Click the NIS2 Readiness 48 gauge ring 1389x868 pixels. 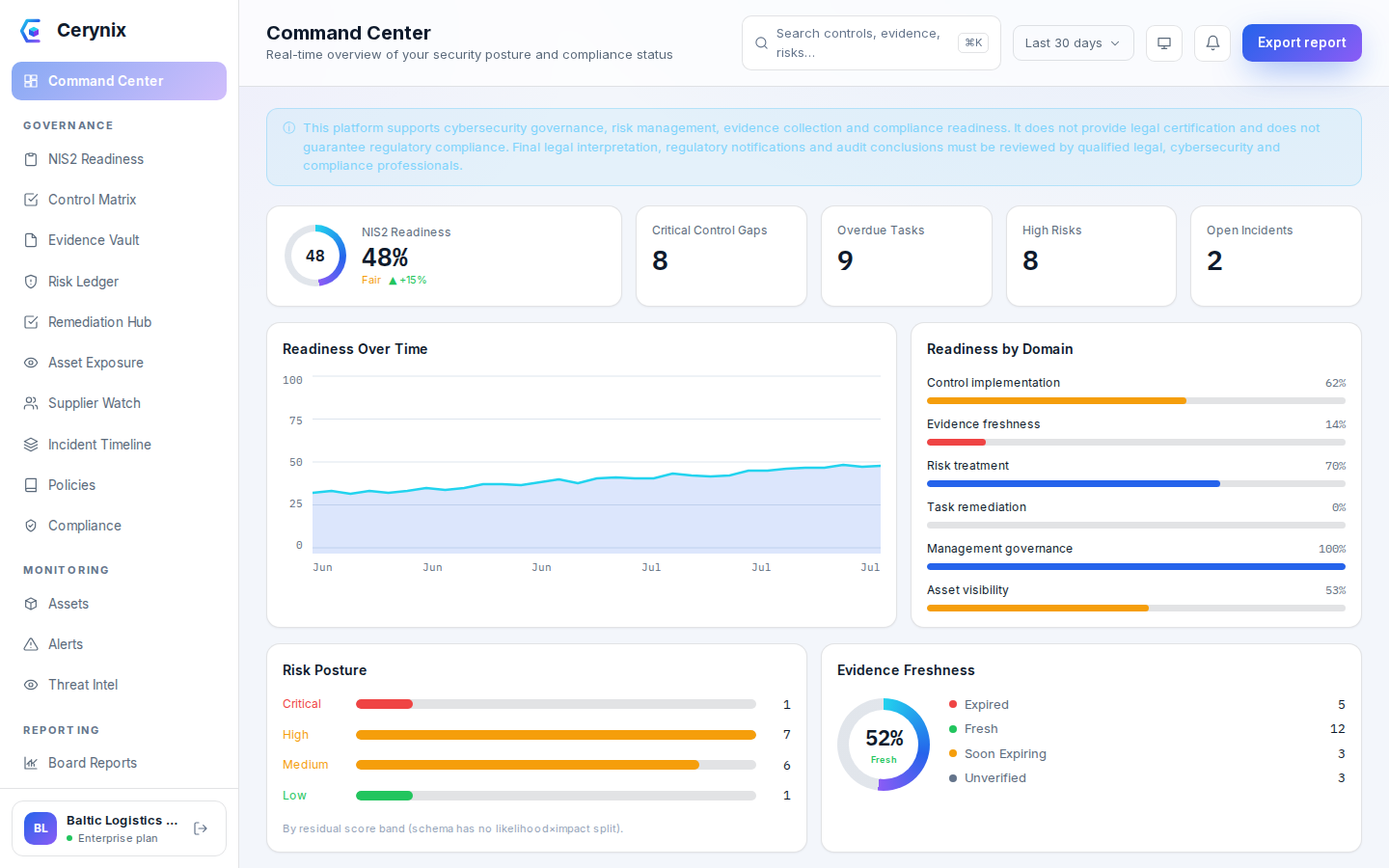tap(315, 256)
